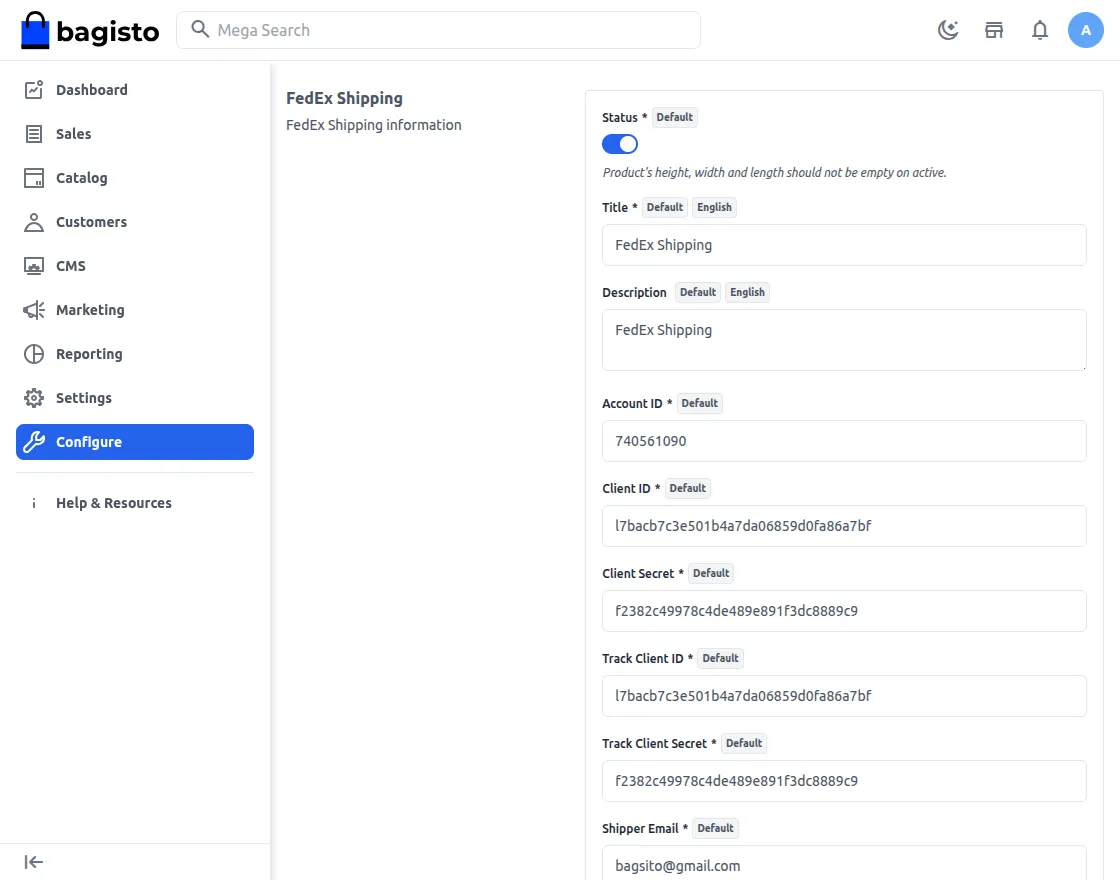Click the Mega Search magnifier icon
The width and height of the screenshot is (1120, 880).
click(x=200, y=29)
